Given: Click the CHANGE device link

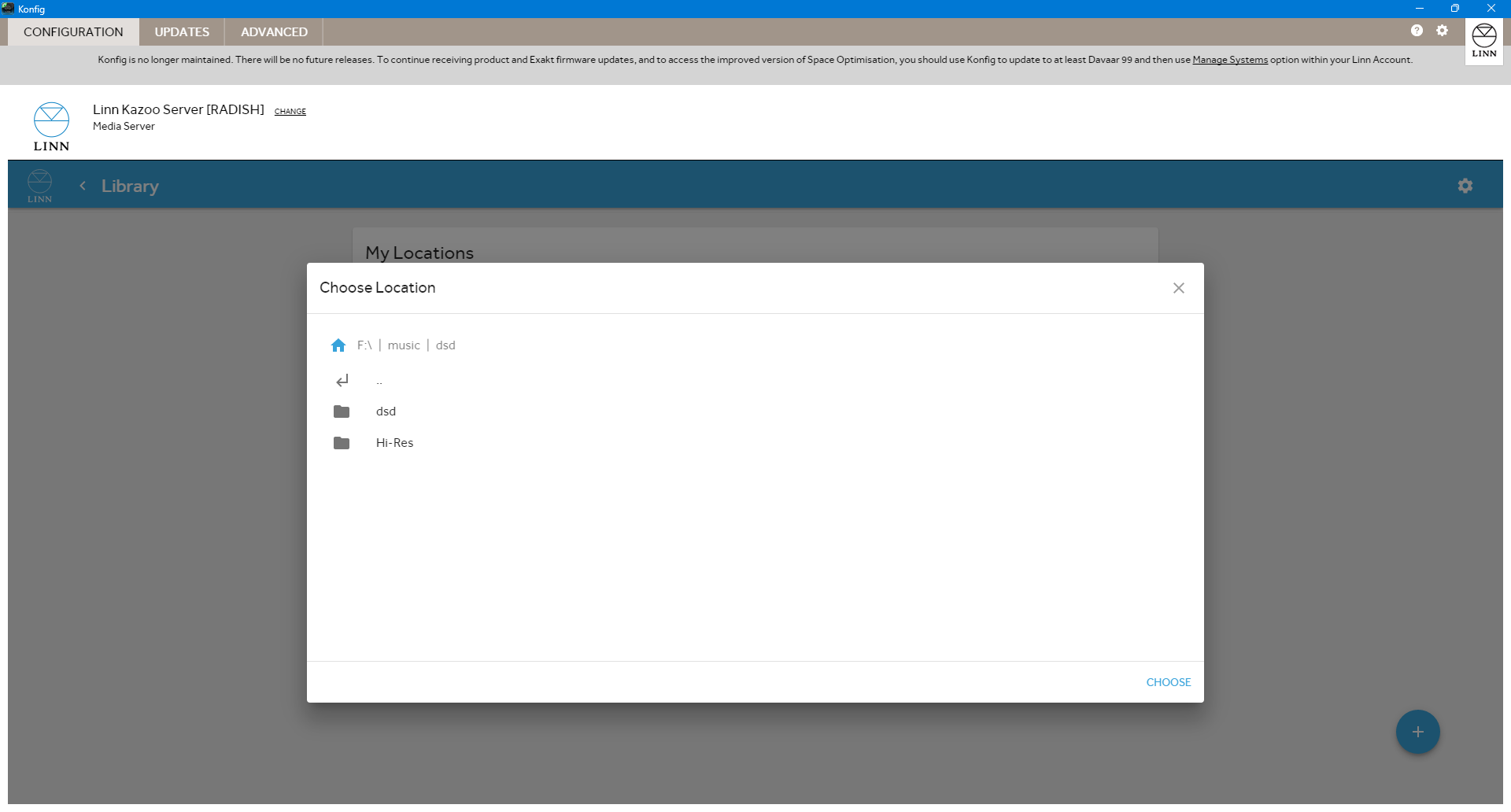Looking at the screenshot, I should 290,112.
